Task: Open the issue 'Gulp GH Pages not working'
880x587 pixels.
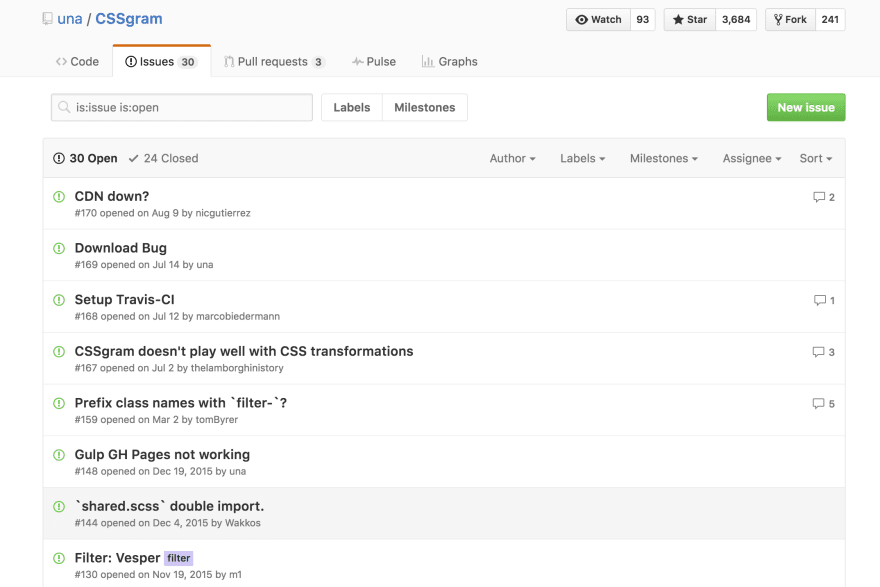Action: click(x=162, y=455)
